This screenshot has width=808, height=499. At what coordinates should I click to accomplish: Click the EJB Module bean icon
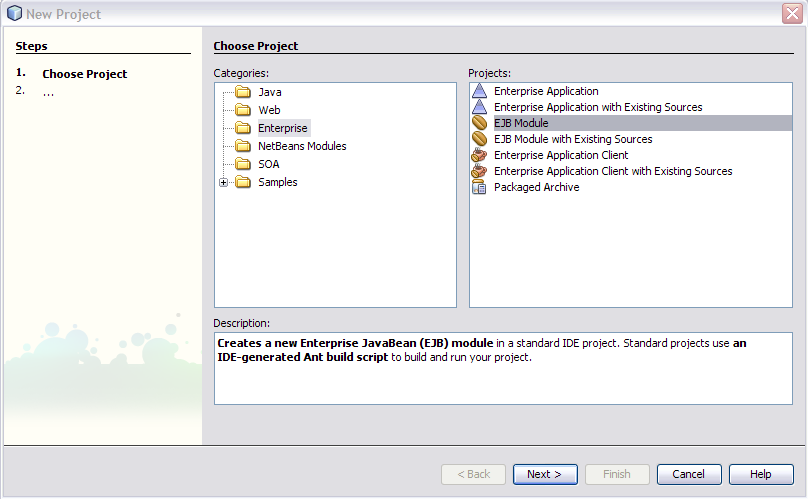pyautogui.click(x=479, y=123)
